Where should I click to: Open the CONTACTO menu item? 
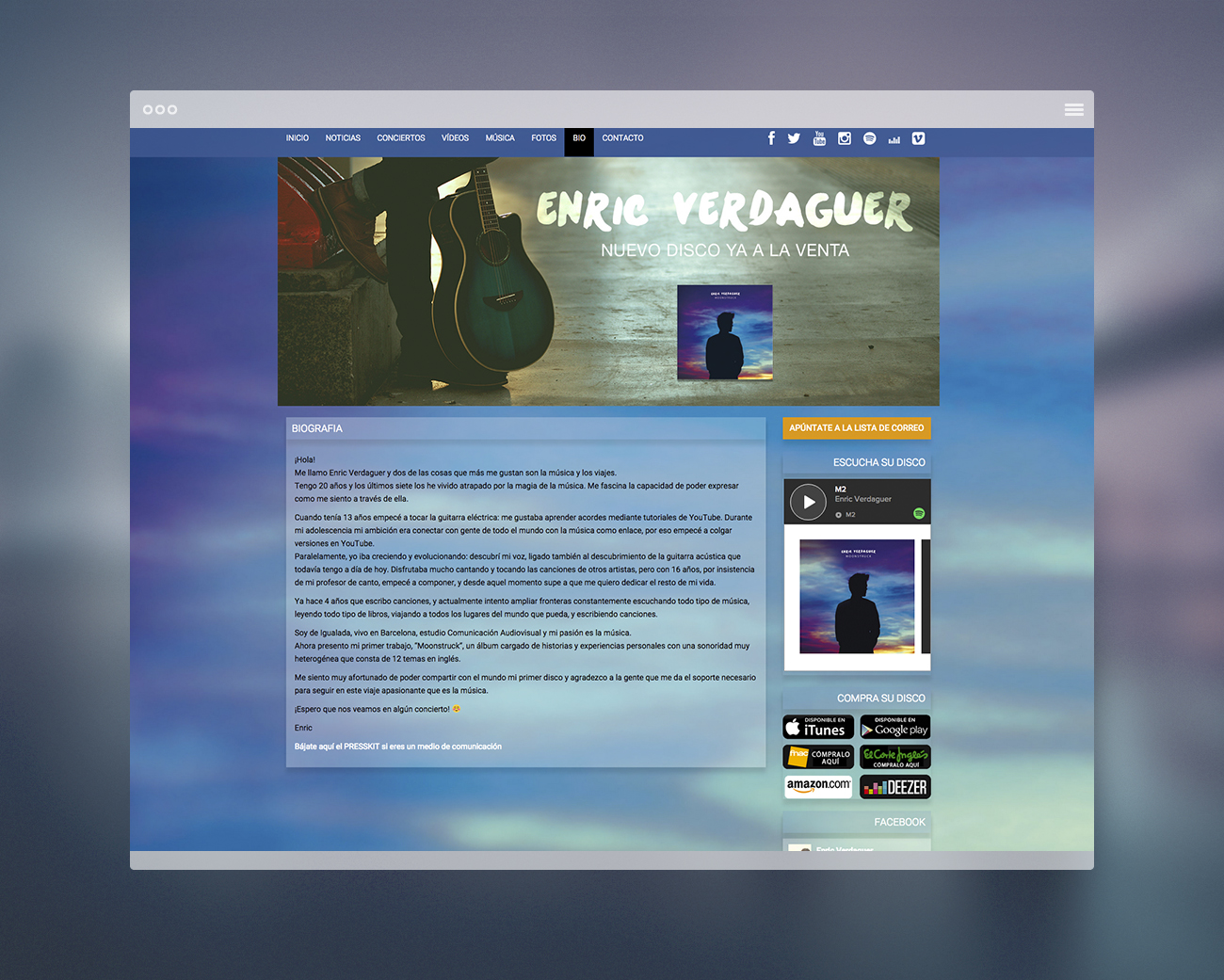622,138
